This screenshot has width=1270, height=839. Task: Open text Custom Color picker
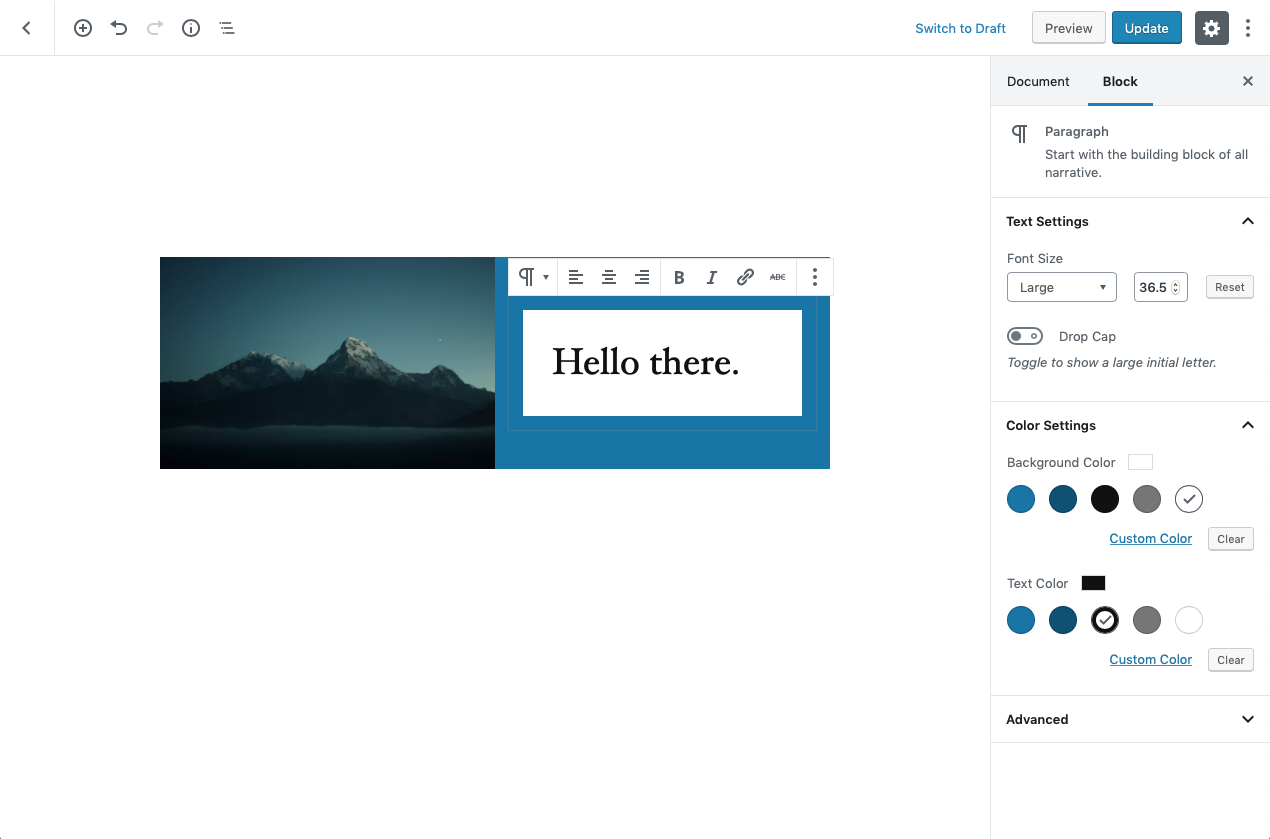pos(1151,659)
